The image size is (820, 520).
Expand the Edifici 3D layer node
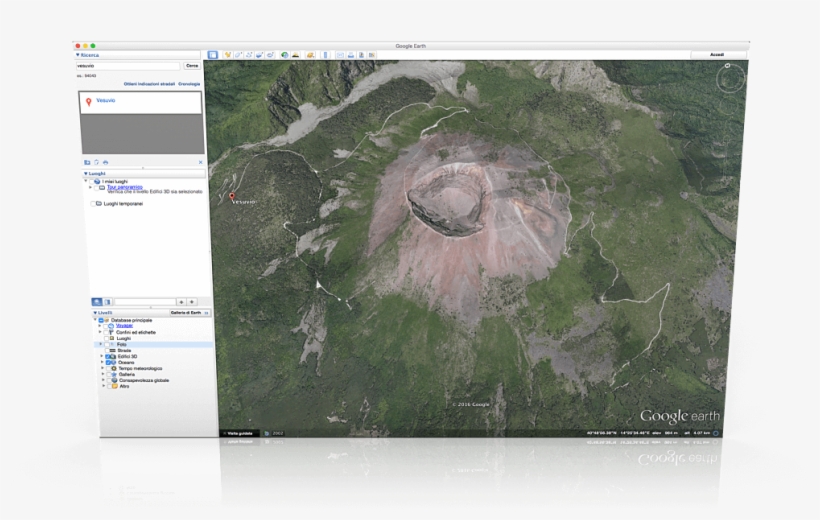tap(102, 356)
